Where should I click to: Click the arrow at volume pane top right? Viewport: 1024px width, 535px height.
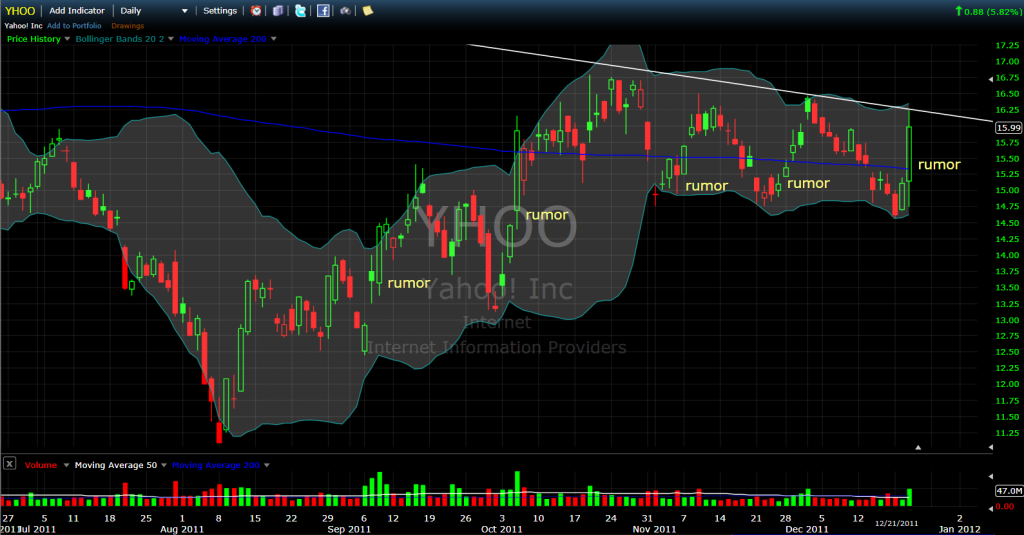point(990,476)
